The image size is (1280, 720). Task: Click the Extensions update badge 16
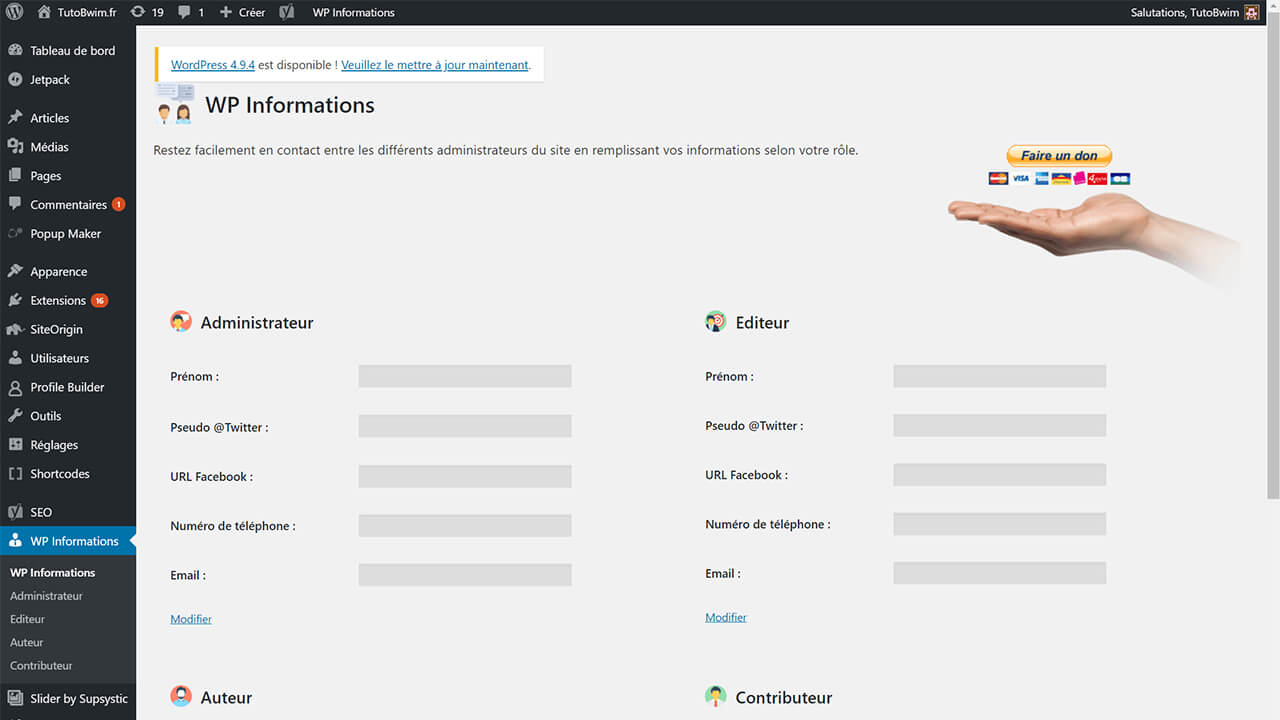99,300
